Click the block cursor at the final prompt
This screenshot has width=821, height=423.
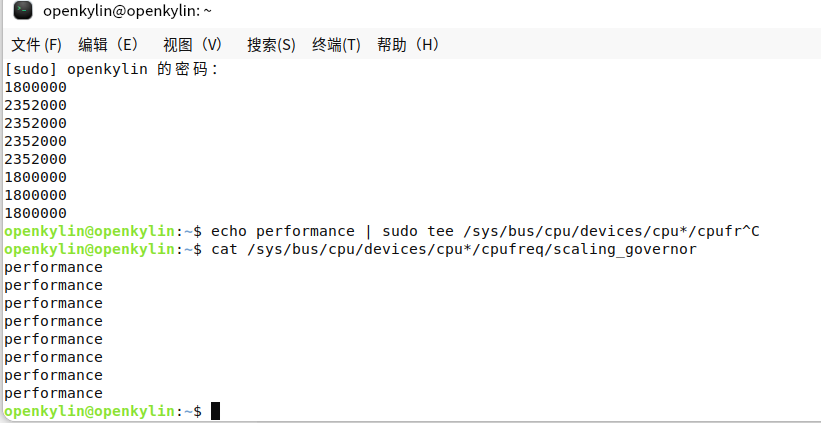click(216, 411)
